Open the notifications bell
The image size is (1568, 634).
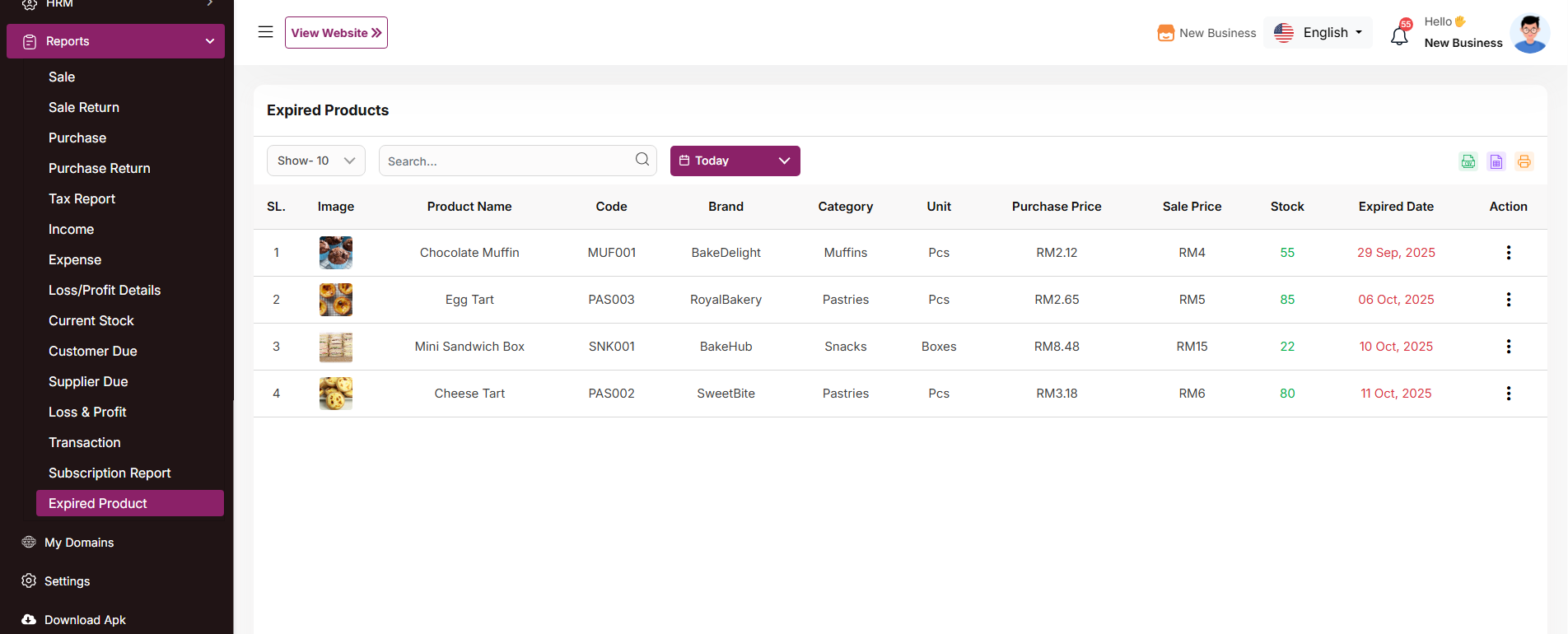tap(1399, 35)
